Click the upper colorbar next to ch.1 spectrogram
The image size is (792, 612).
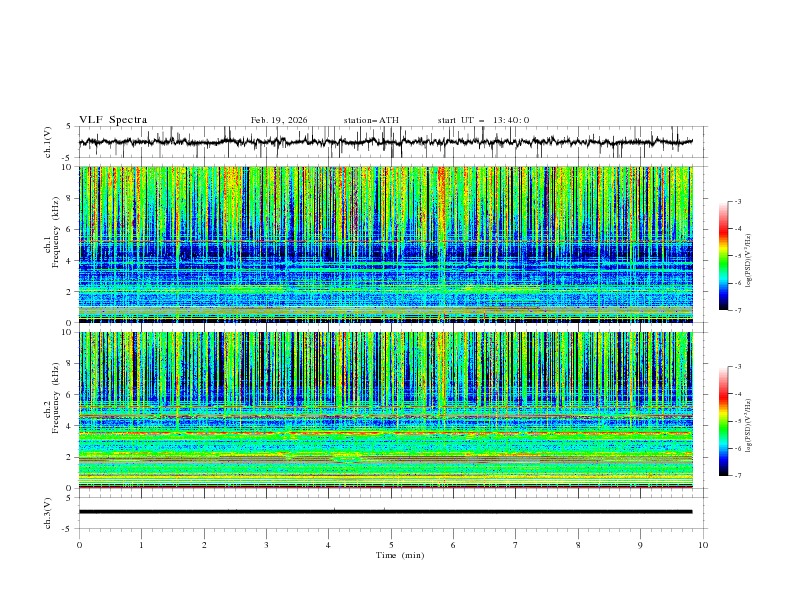pos(724,255)
